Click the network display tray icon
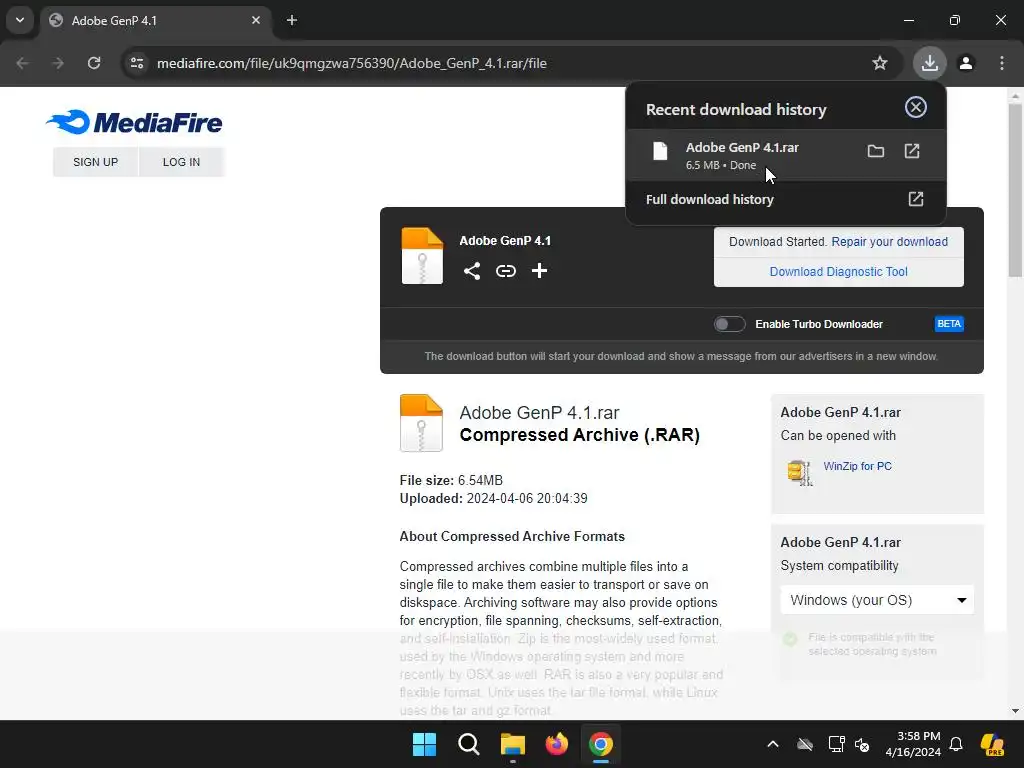Screen dimensions: 1024x768 click(836, 744)
